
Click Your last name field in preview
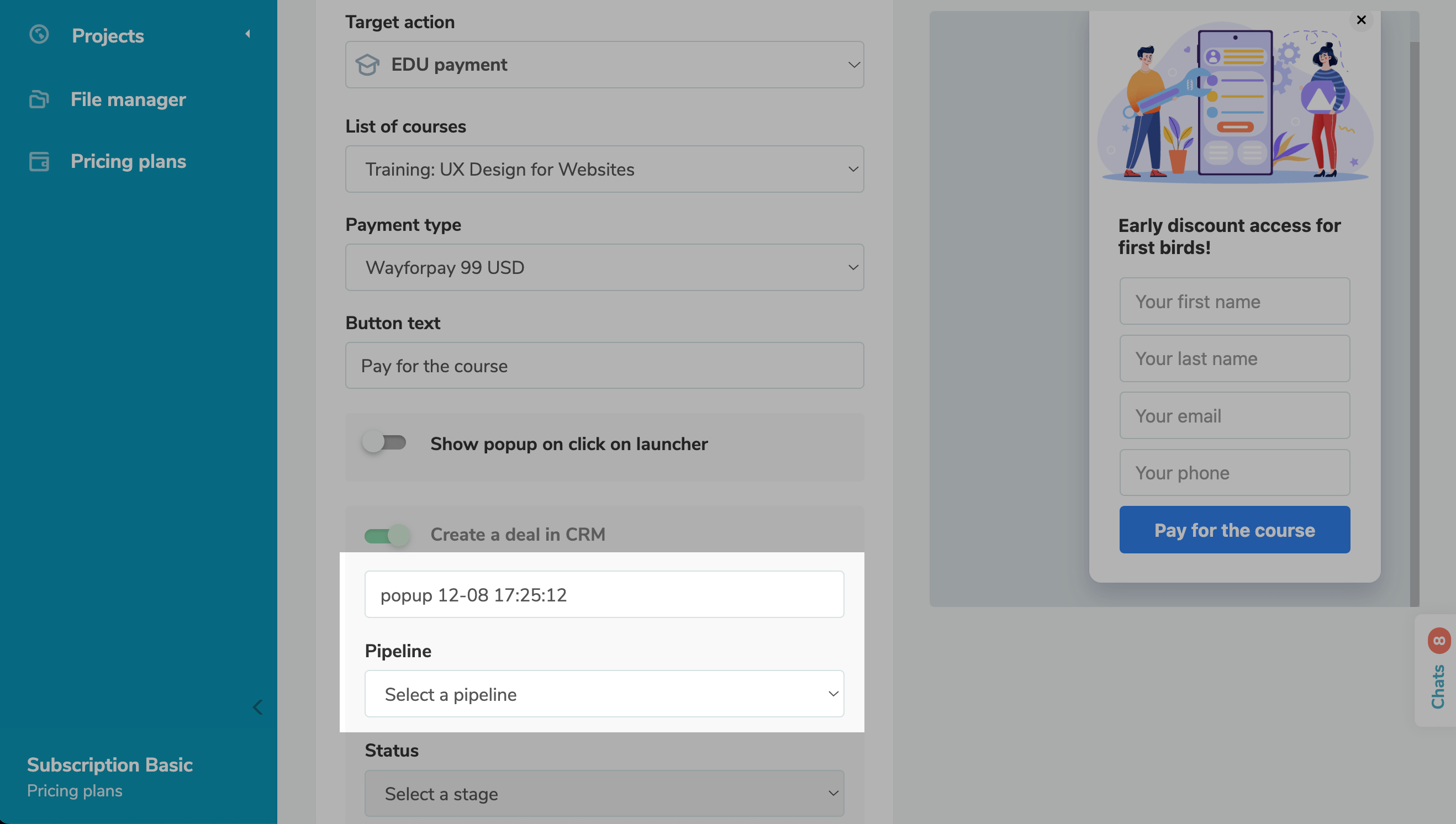point(1234,358)
